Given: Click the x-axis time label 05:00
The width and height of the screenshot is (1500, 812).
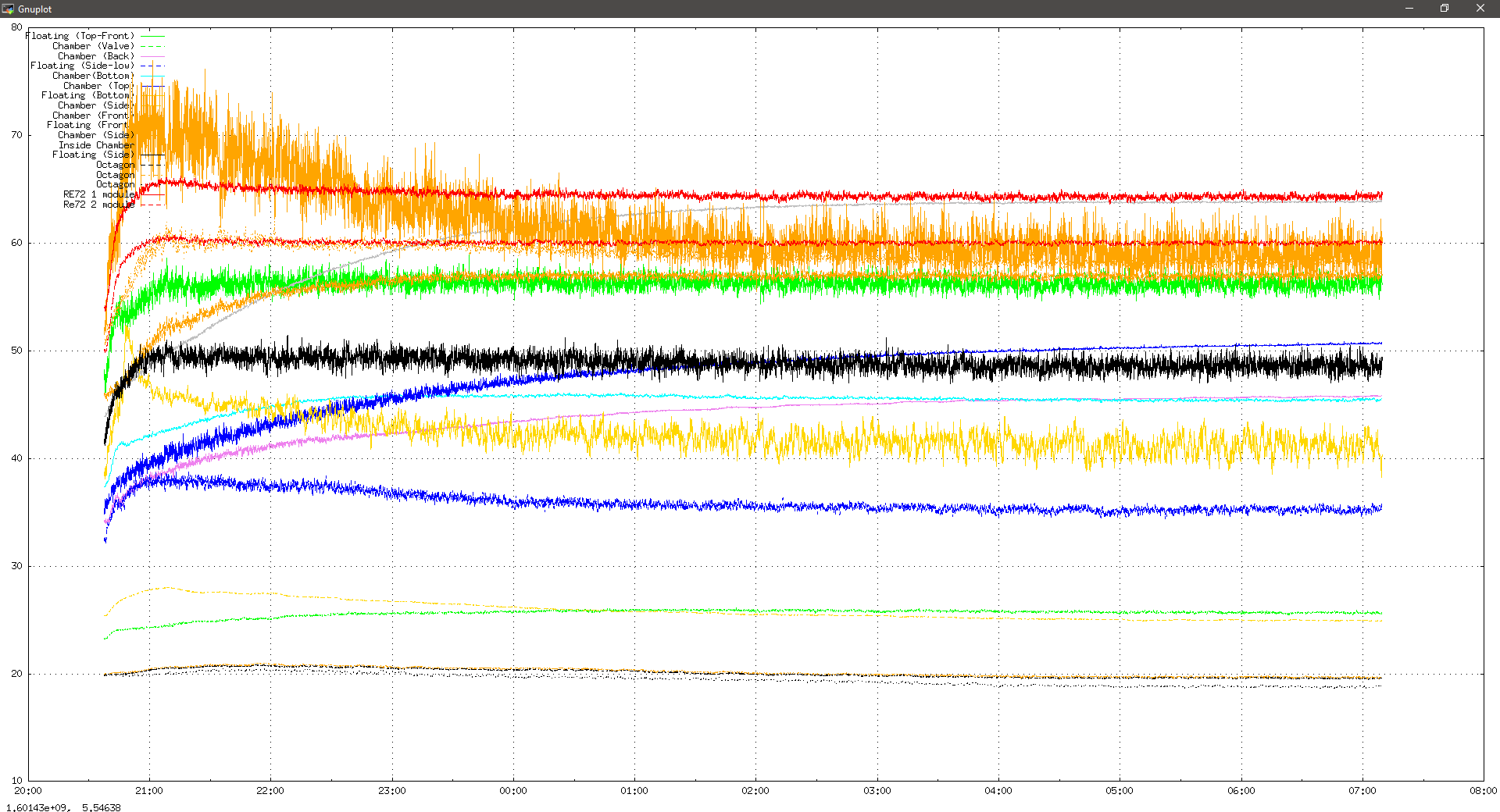Looking at the screenshot, I should pyautogui.click(x=1120, y=791).
